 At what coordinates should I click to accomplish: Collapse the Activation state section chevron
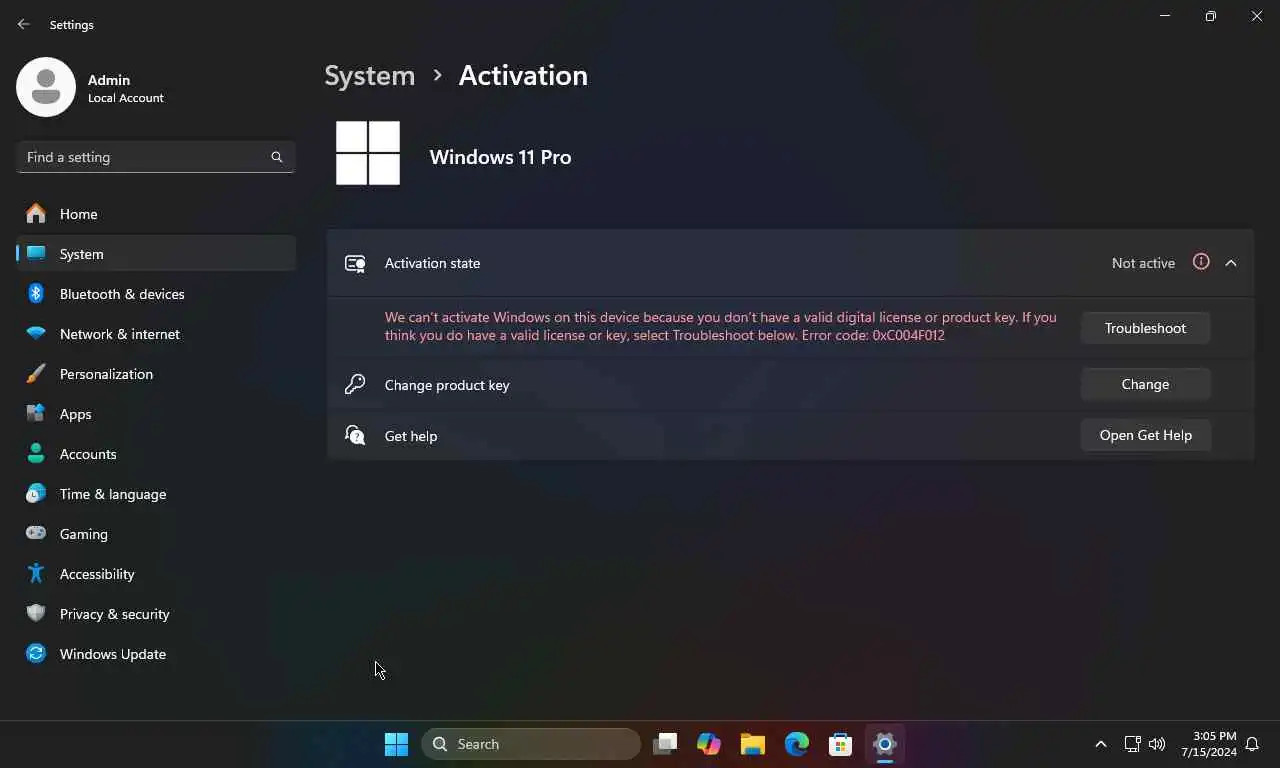coord(1231,263)
